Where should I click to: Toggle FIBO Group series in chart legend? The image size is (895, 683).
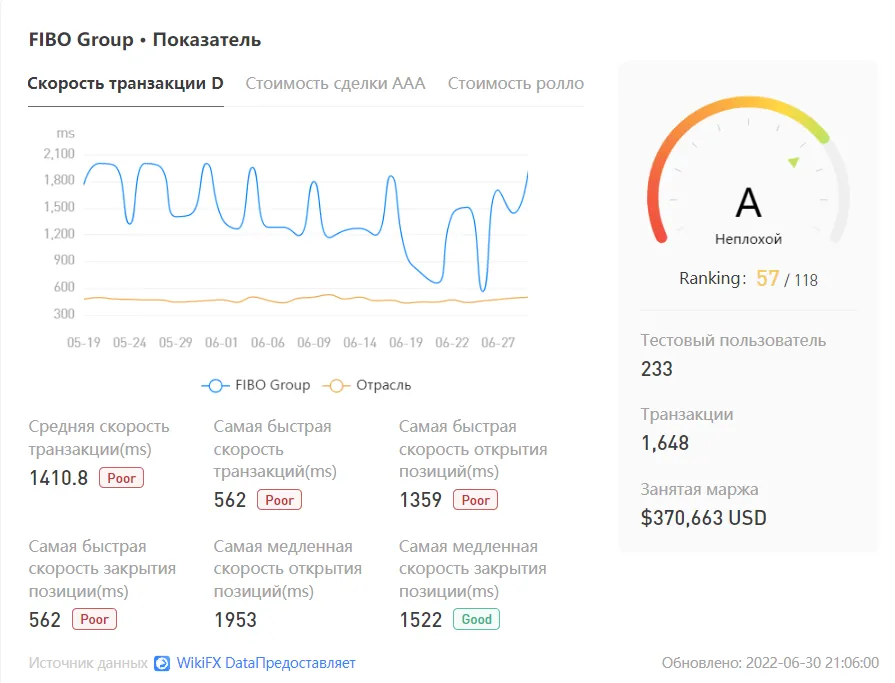256,385
